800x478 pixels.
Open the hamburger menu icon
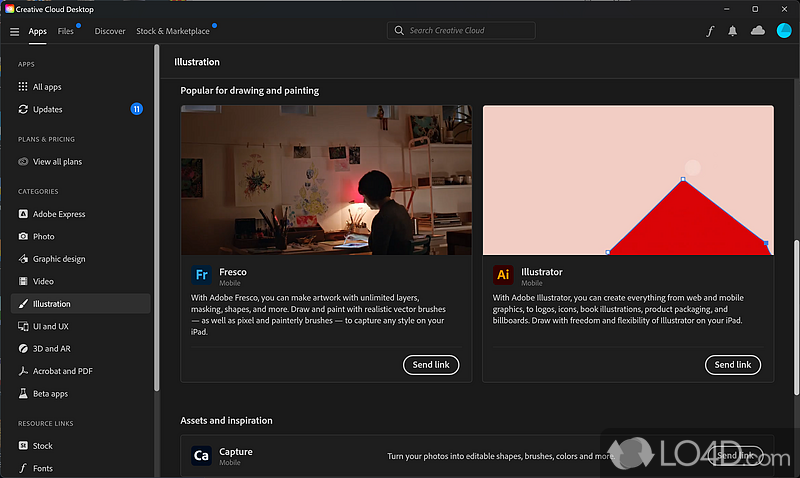click(x=14, y=31)
